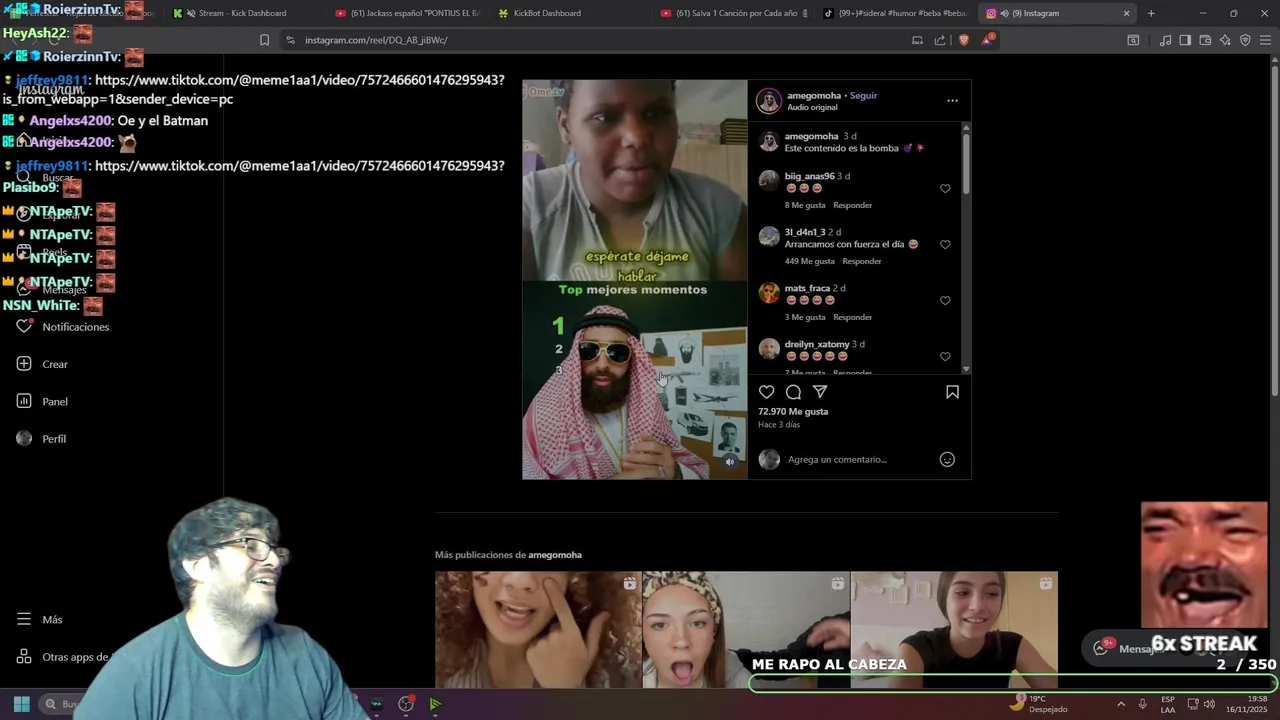Image resolution: width=1280 pixels, height=720 pixels.
Task: Like dreilyn_xatomy's comment
Action: [x=945, y=356]
